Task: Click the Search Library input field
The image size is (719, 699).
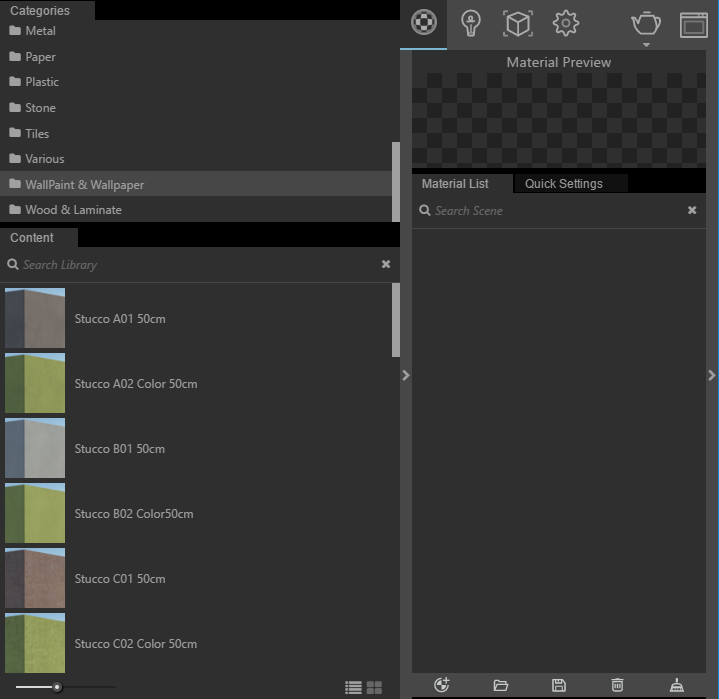Action: click(190, 265)
